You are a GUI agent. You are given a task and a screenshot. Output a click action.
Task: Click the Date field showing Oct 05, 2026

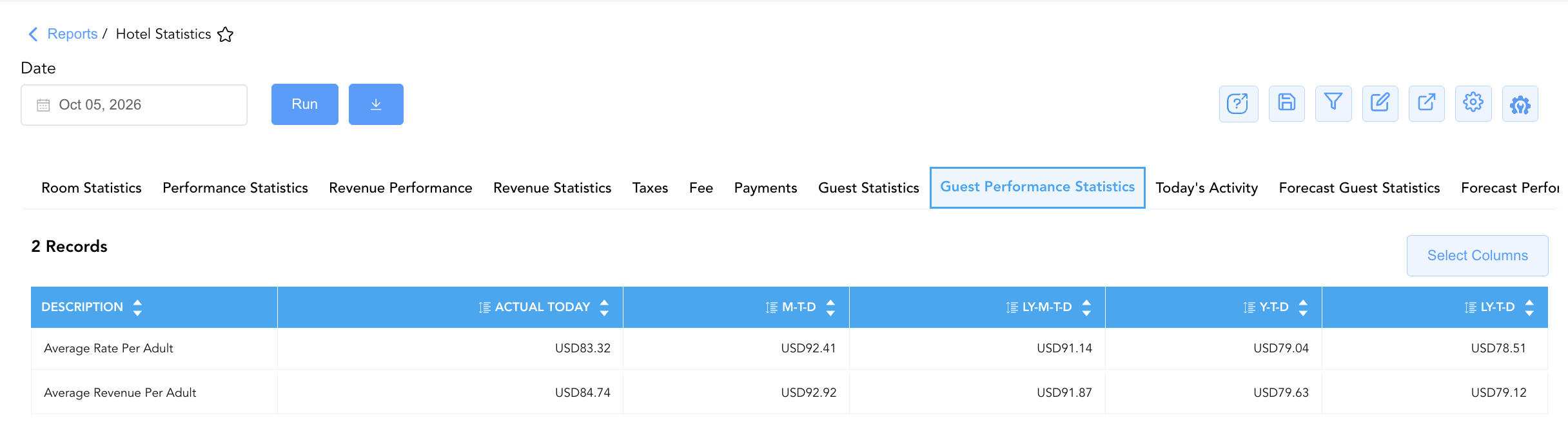pyautogui.click(x=134, y=105)
